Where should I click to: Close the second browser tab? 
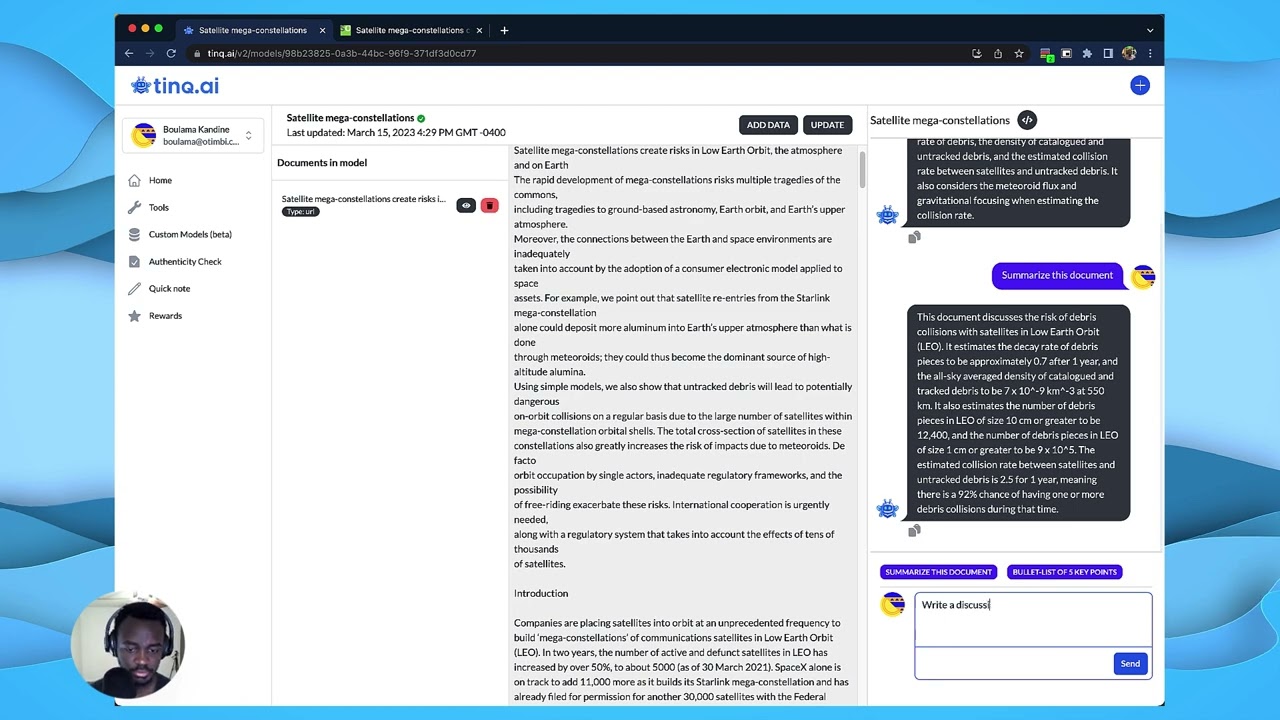pyautogui.click(x=478, y=30)
